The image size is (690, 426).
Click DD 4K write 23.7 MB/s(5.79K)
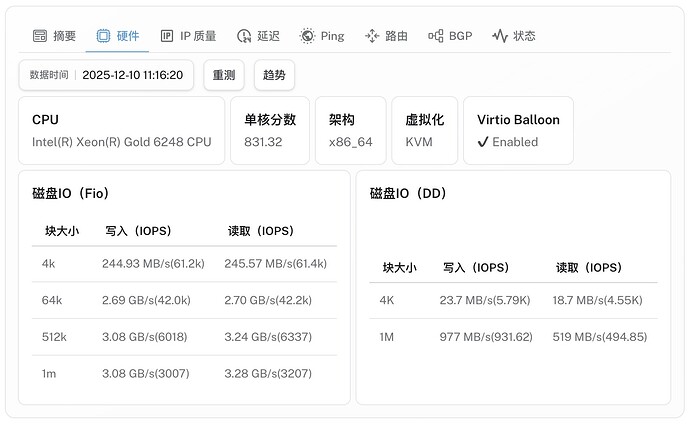484,300
